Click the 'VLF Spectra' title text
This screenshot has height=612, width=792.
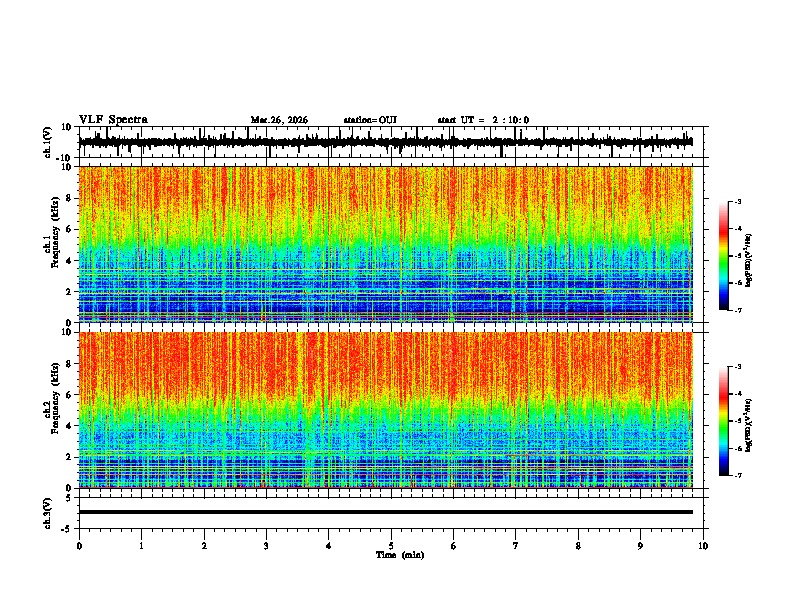113,120
